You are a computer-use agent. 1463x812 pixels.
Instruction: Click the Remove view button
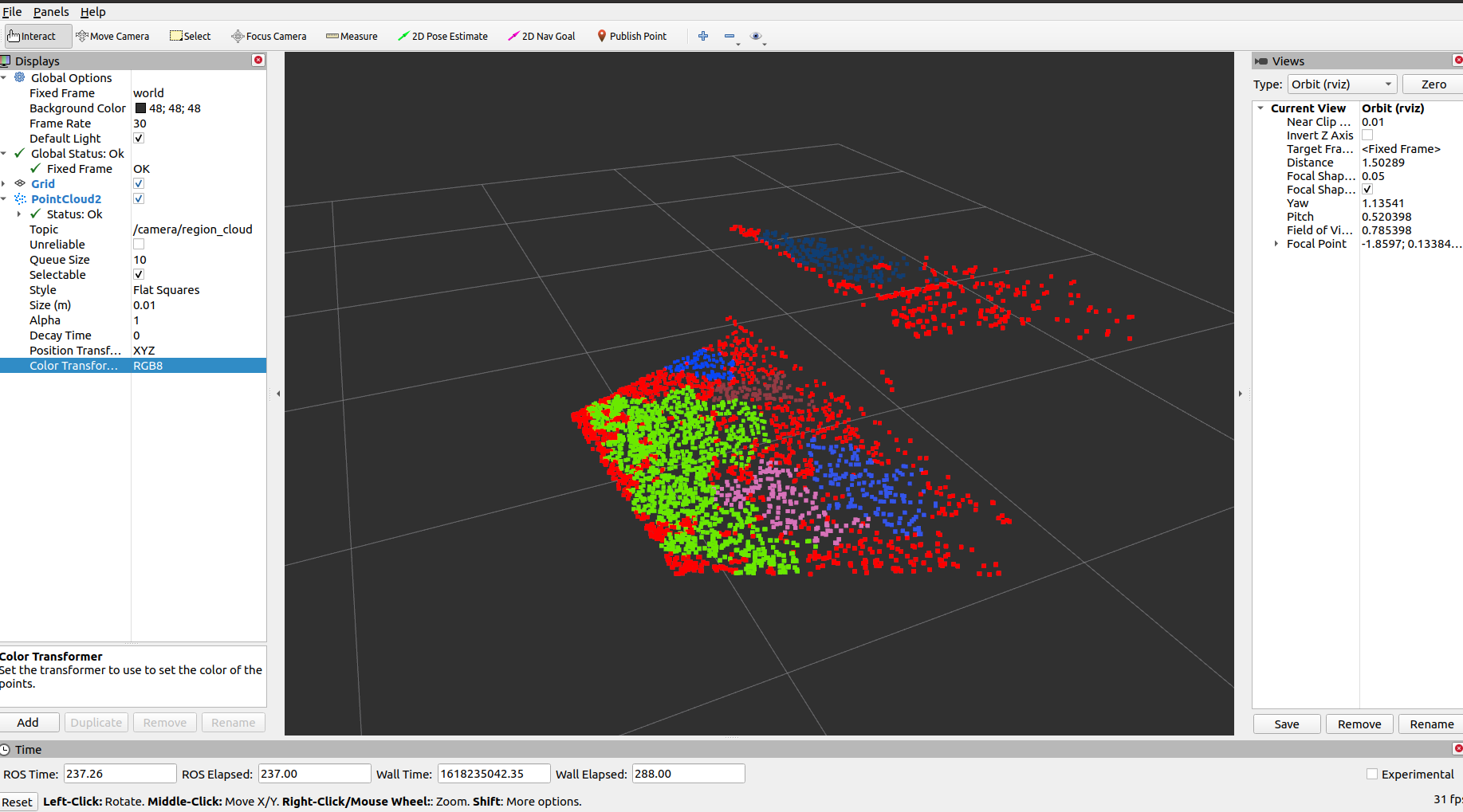click(1359, 724)
